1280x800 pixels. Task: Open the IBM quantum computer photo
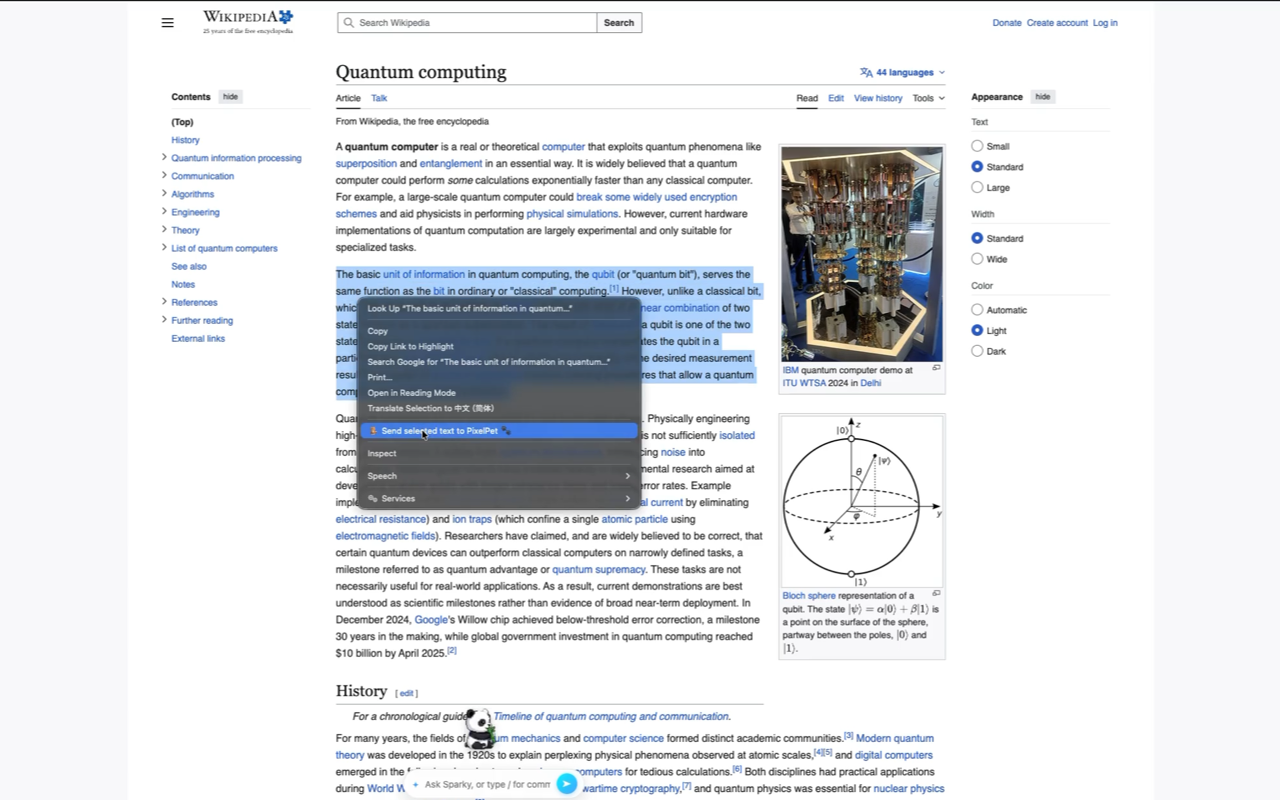tap(862, 254)
